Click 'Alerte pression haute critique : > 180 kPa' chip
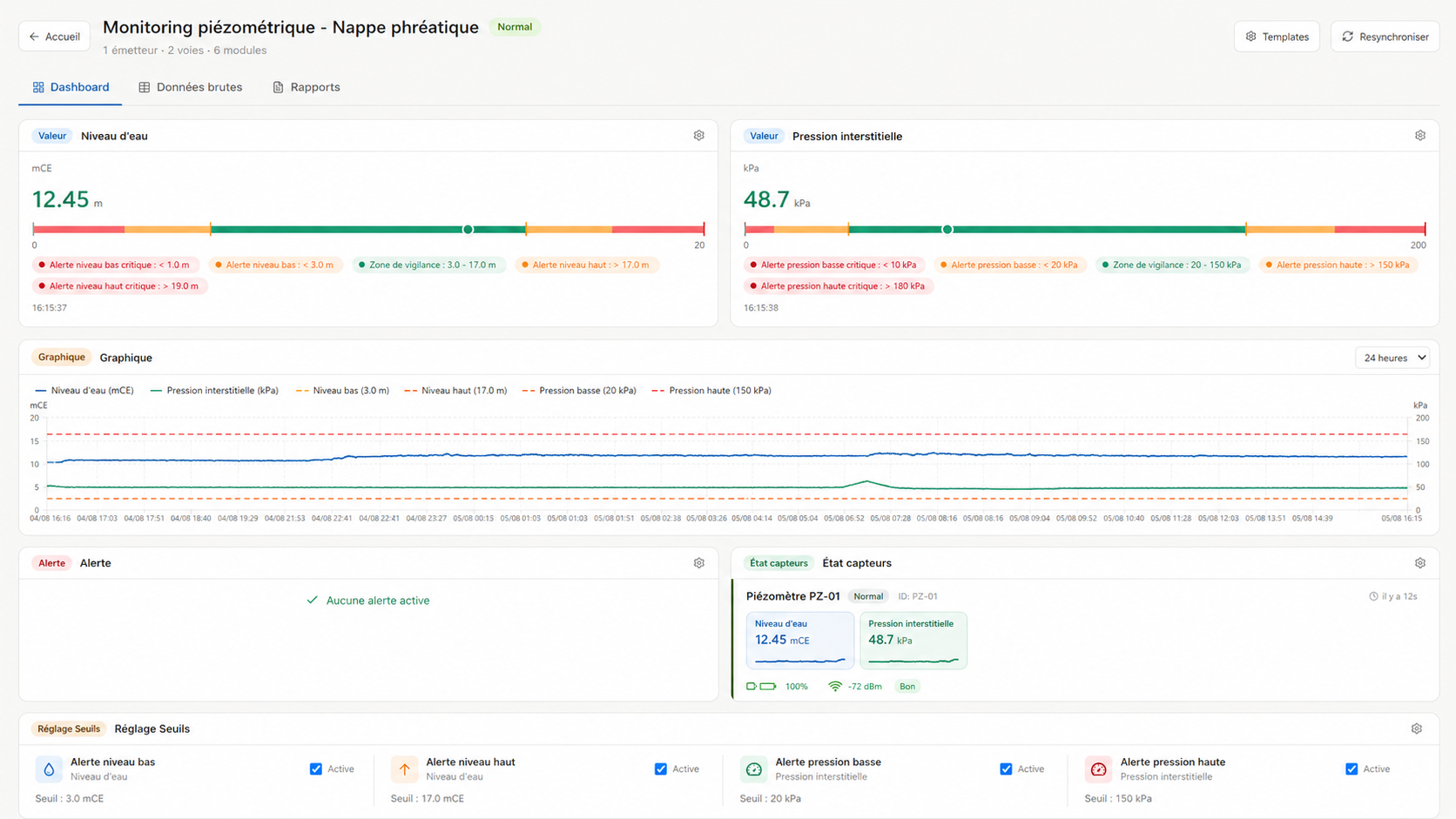The width and height of the screenshot is (1456, 819). tap(839, 285)
